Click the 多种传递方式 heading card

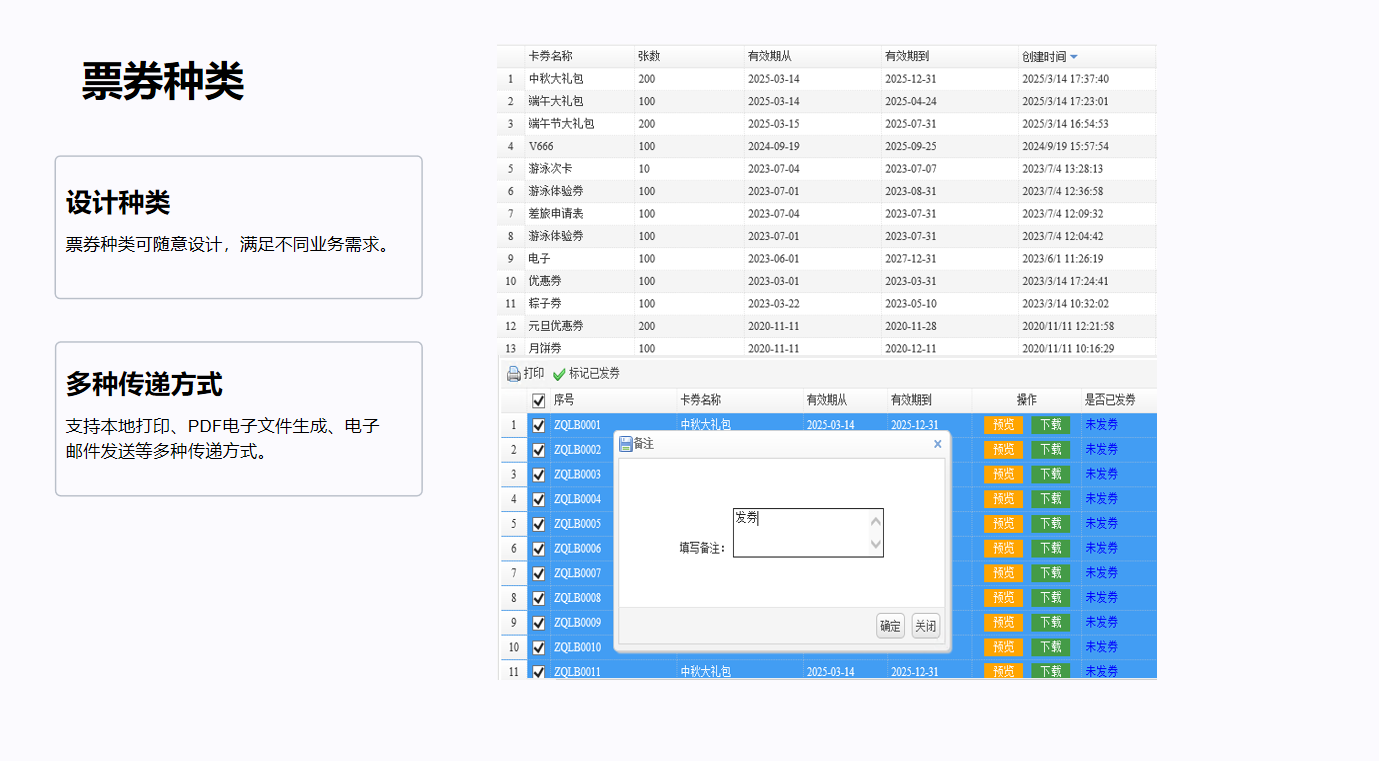click(238, 419)
